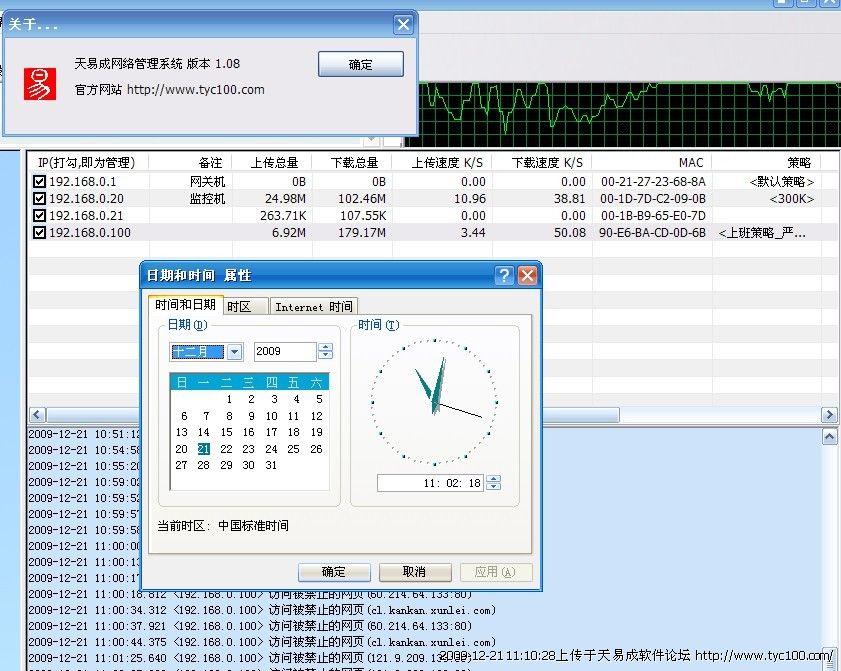Click 确定 in the date and time dialog
The height and width of the screenshot is (671, 841).
point(334,572)
